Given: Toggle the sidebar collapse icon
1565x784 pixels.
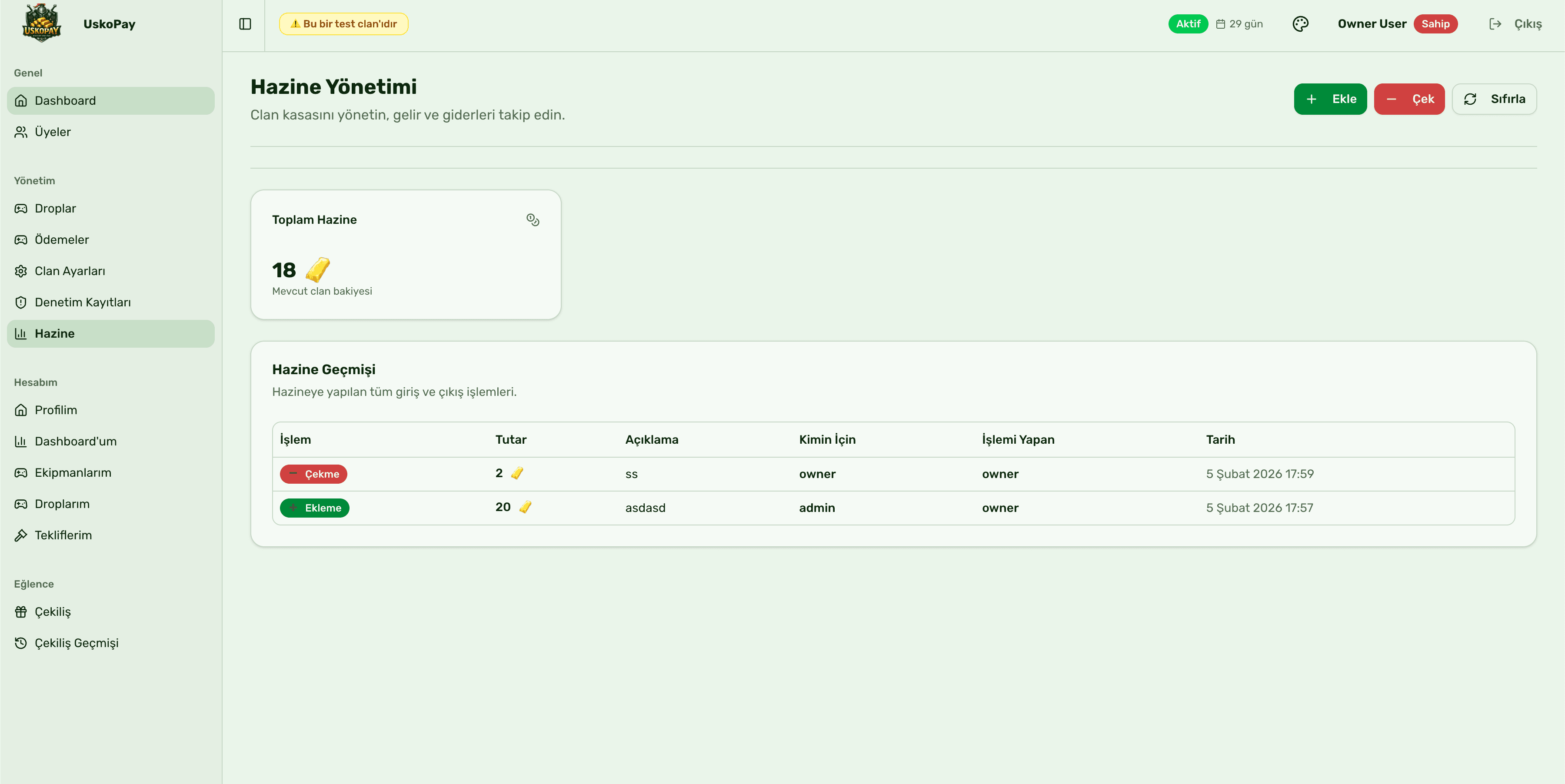Looking at the screenshot, I should pos(245,23).
